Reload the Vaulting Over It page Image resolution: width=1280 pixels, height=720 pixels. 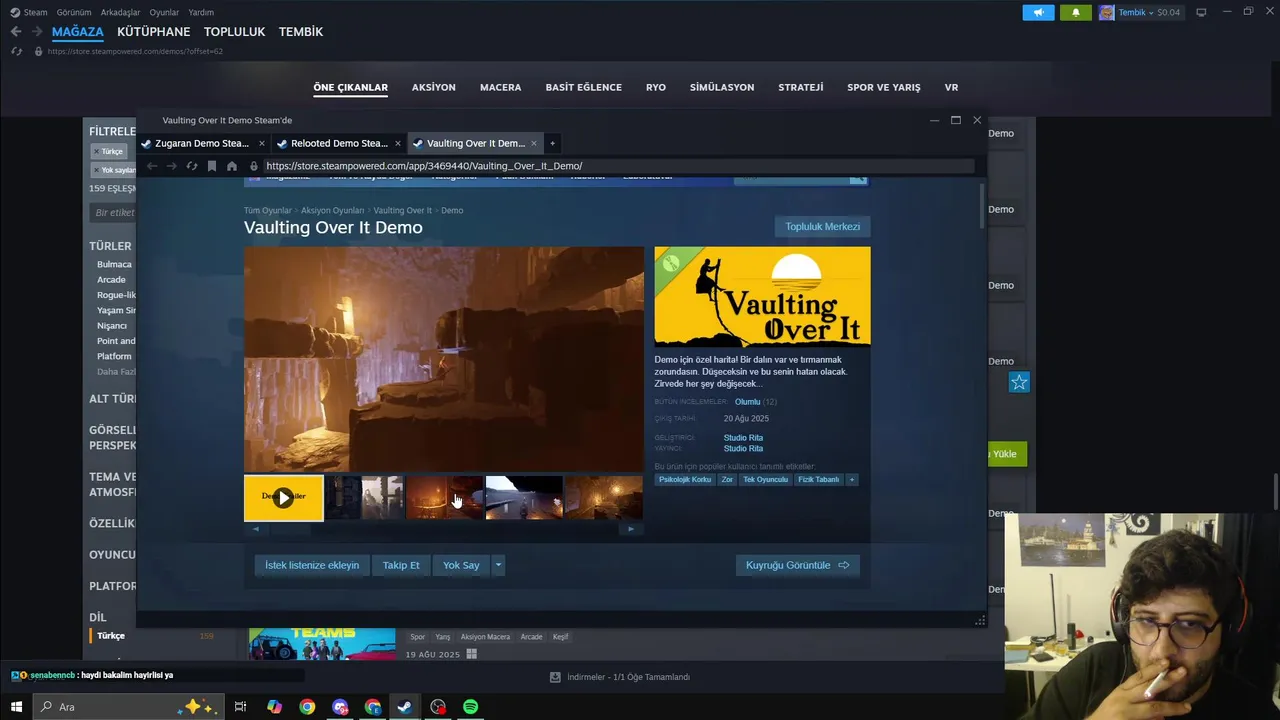pyautogui.click(x=192, y=166)
